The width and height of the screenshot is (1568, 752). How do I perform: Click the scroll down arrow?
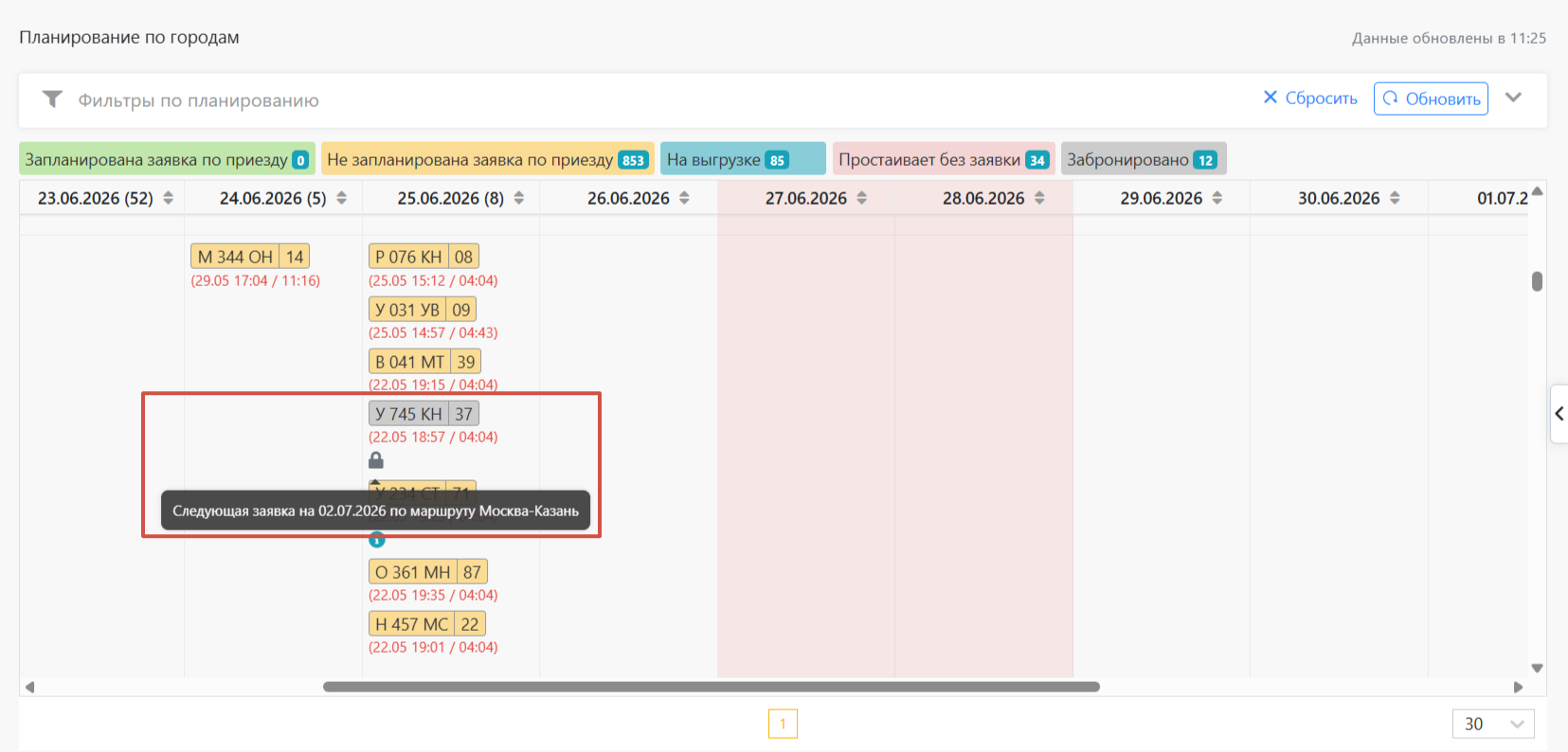(x=1537, y=668)
